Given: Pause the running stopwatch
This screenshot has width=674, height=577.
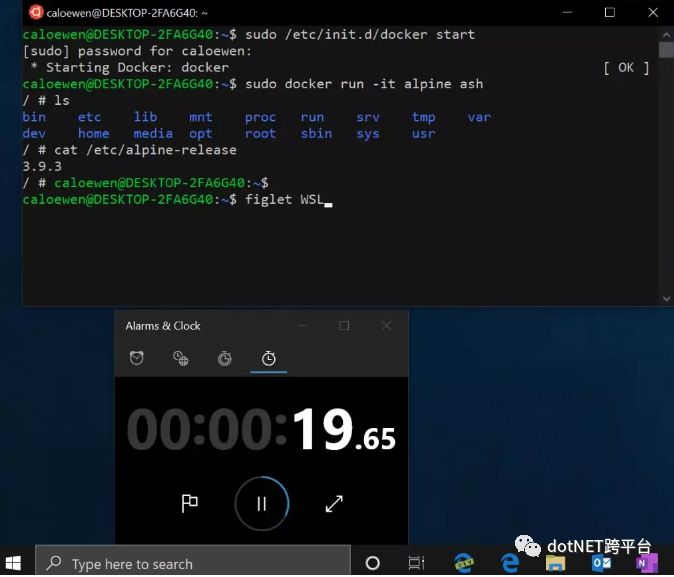Looking at the screenshot, I should click(x=262, y=503).
